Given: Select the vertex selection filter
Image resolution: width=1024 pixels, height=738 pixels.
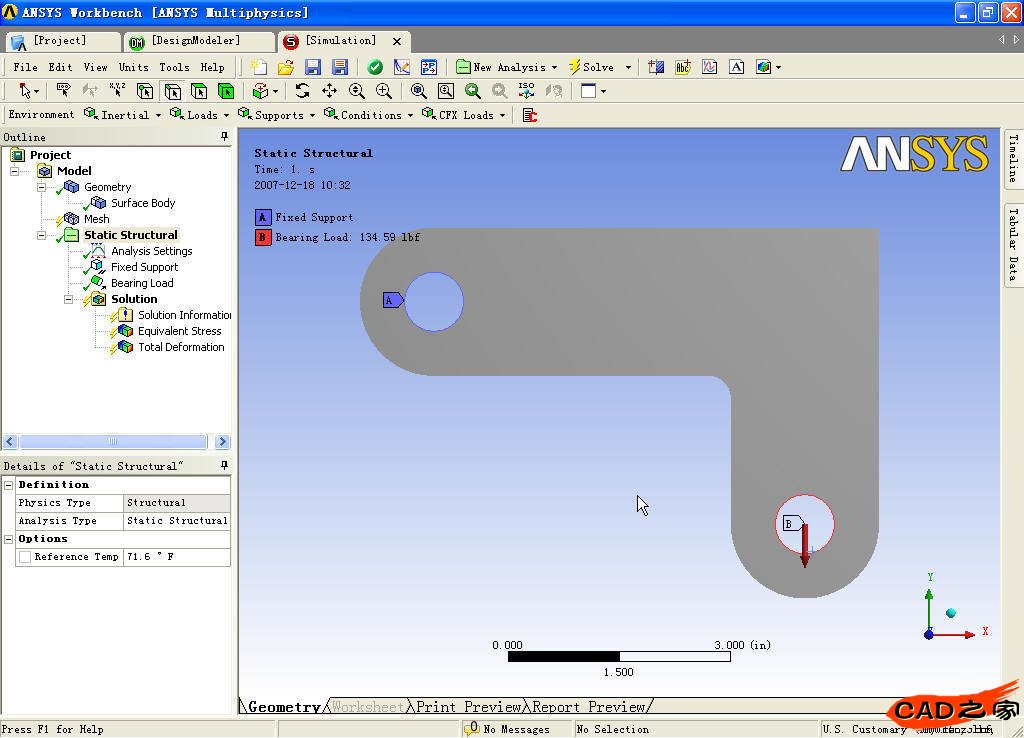Looking at the screenshot, I should pos(145,91).
